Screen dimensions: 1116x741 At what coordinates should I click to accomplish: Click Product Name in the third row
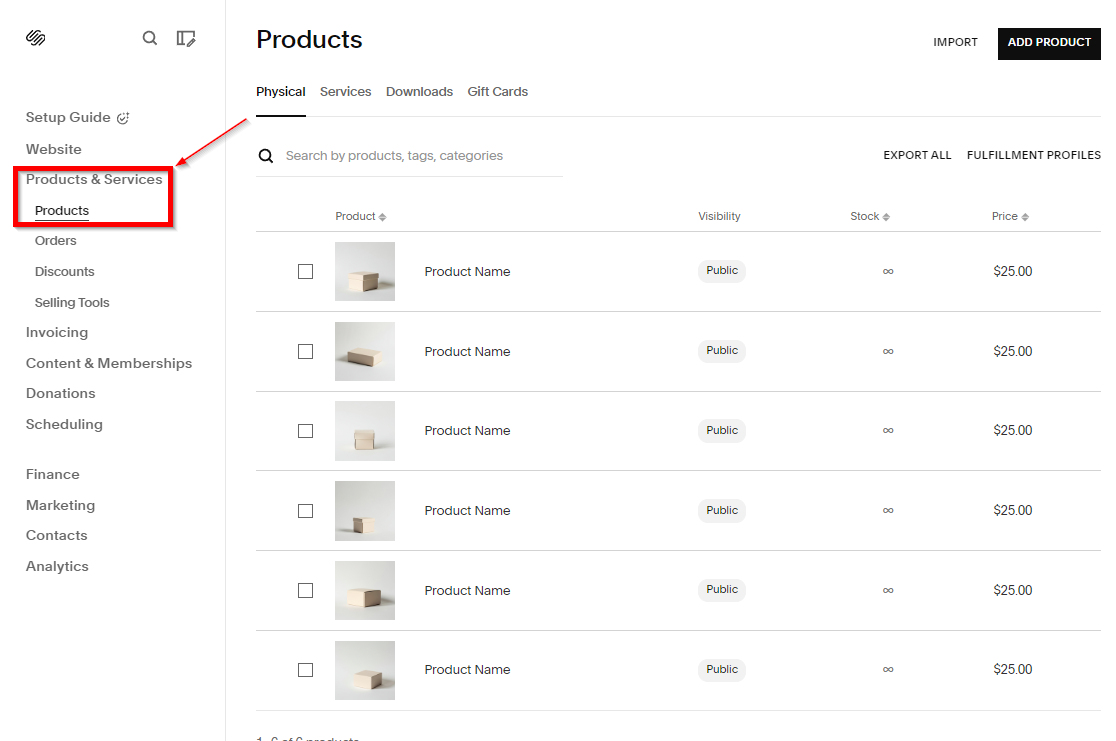[467, 431]
